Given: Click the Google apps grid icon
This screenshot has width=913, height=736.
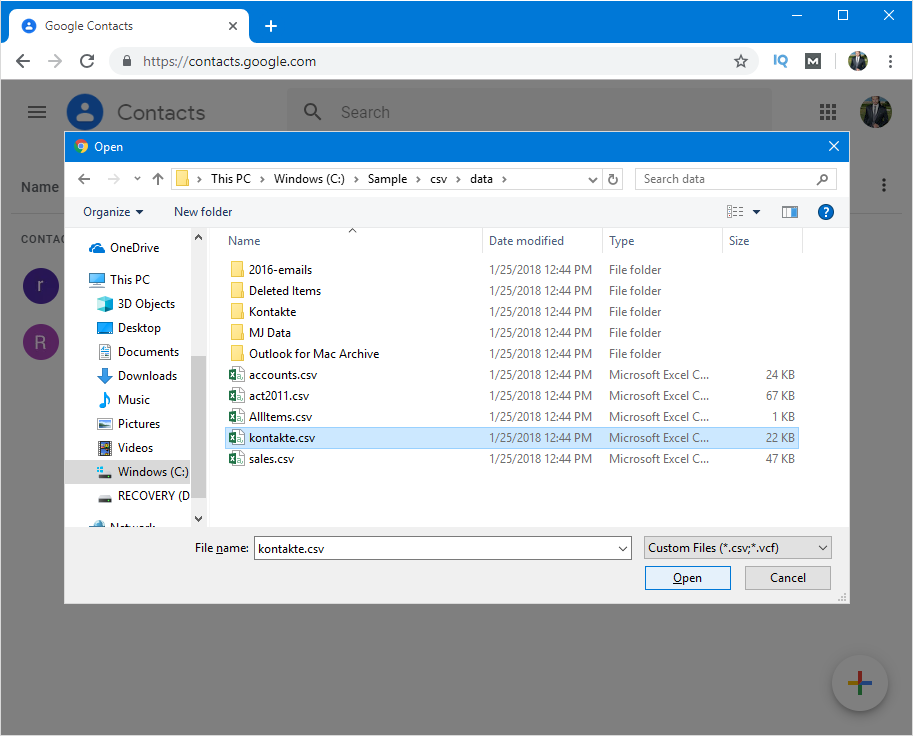Looking at the screenshot, I should click(828, 112).
